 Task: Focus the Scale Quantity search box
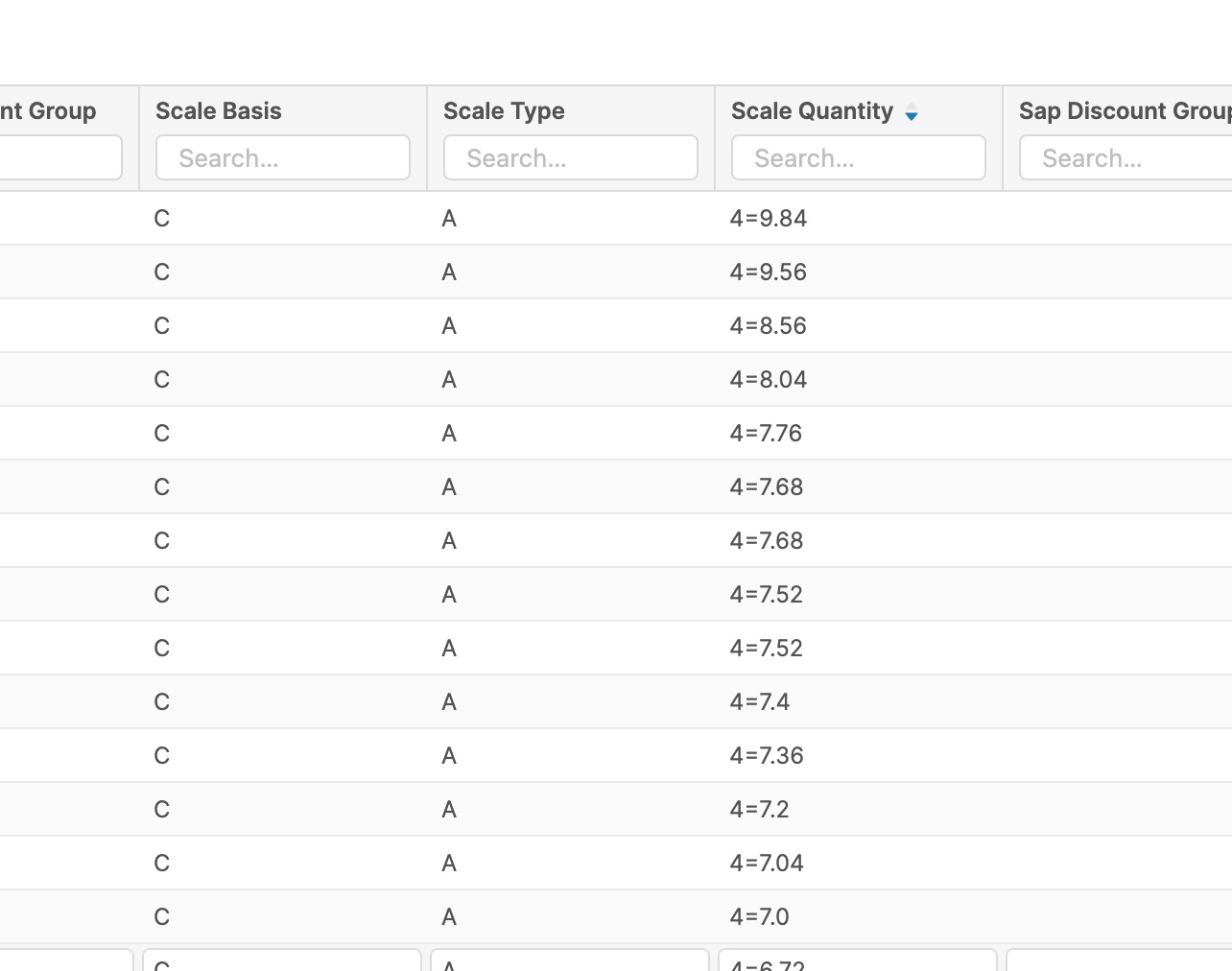point(858,157)
